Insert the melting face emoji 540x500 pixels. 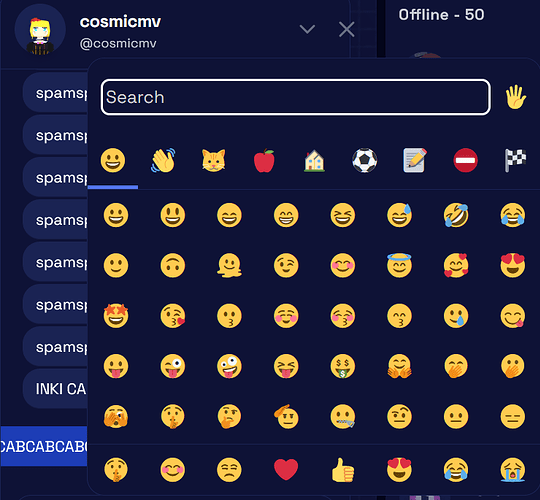[229, 265]
